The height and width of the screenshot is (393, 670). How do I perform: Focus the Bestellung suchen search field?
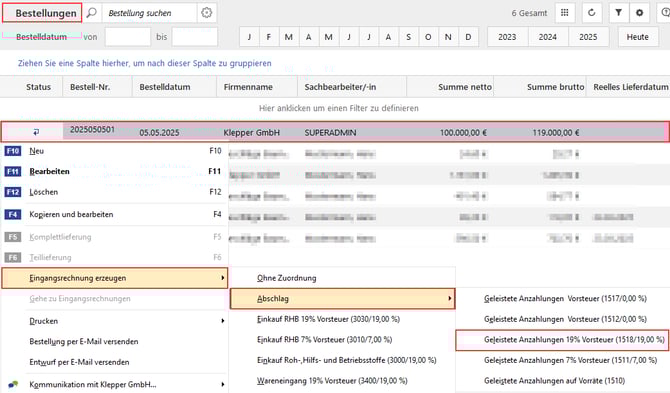pos(149,13)
